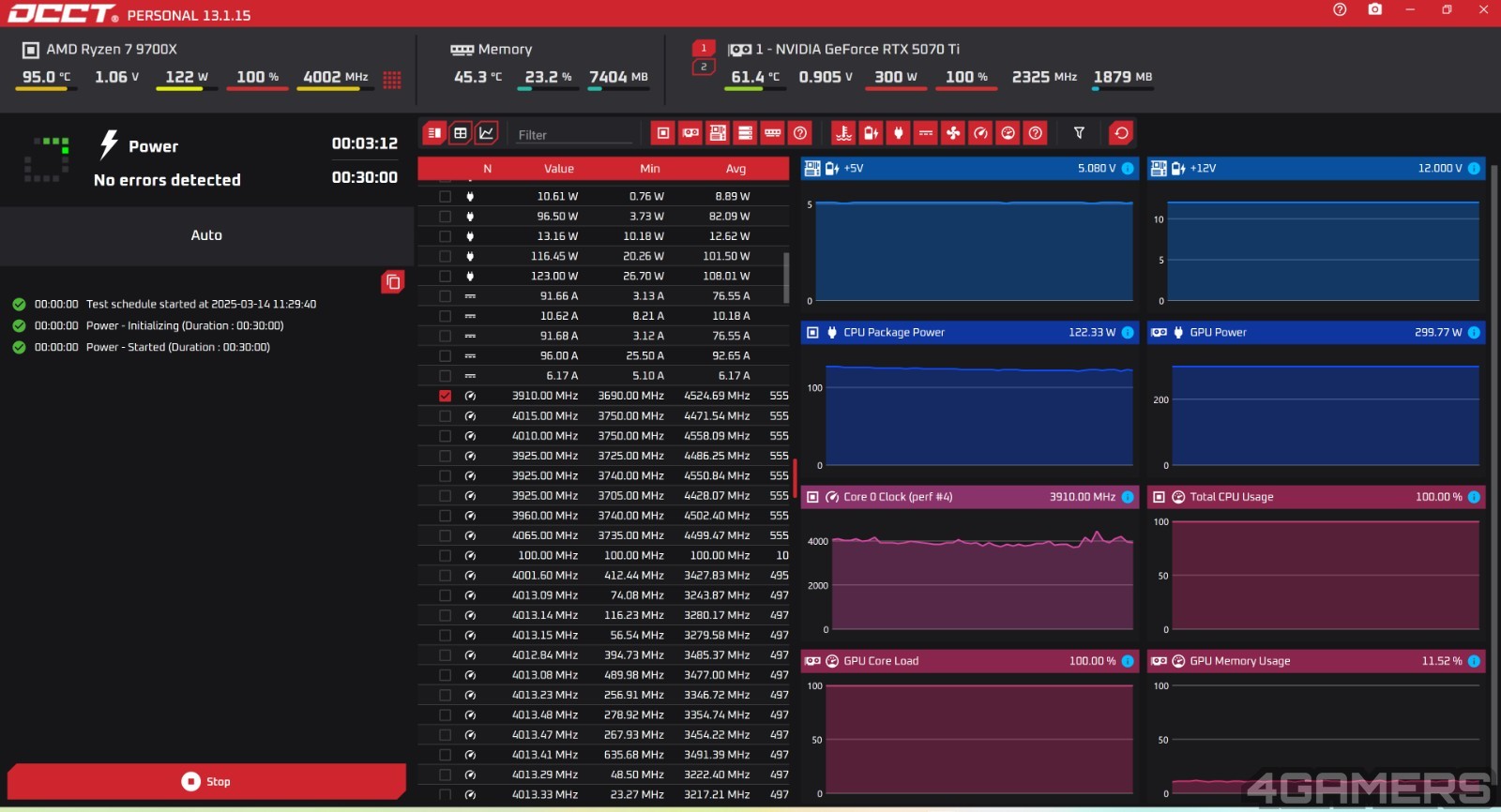Copy test log to clipboard icon
Image resolution: width=1501 pixels, height=812 pixels.
(x=393, y=281)
